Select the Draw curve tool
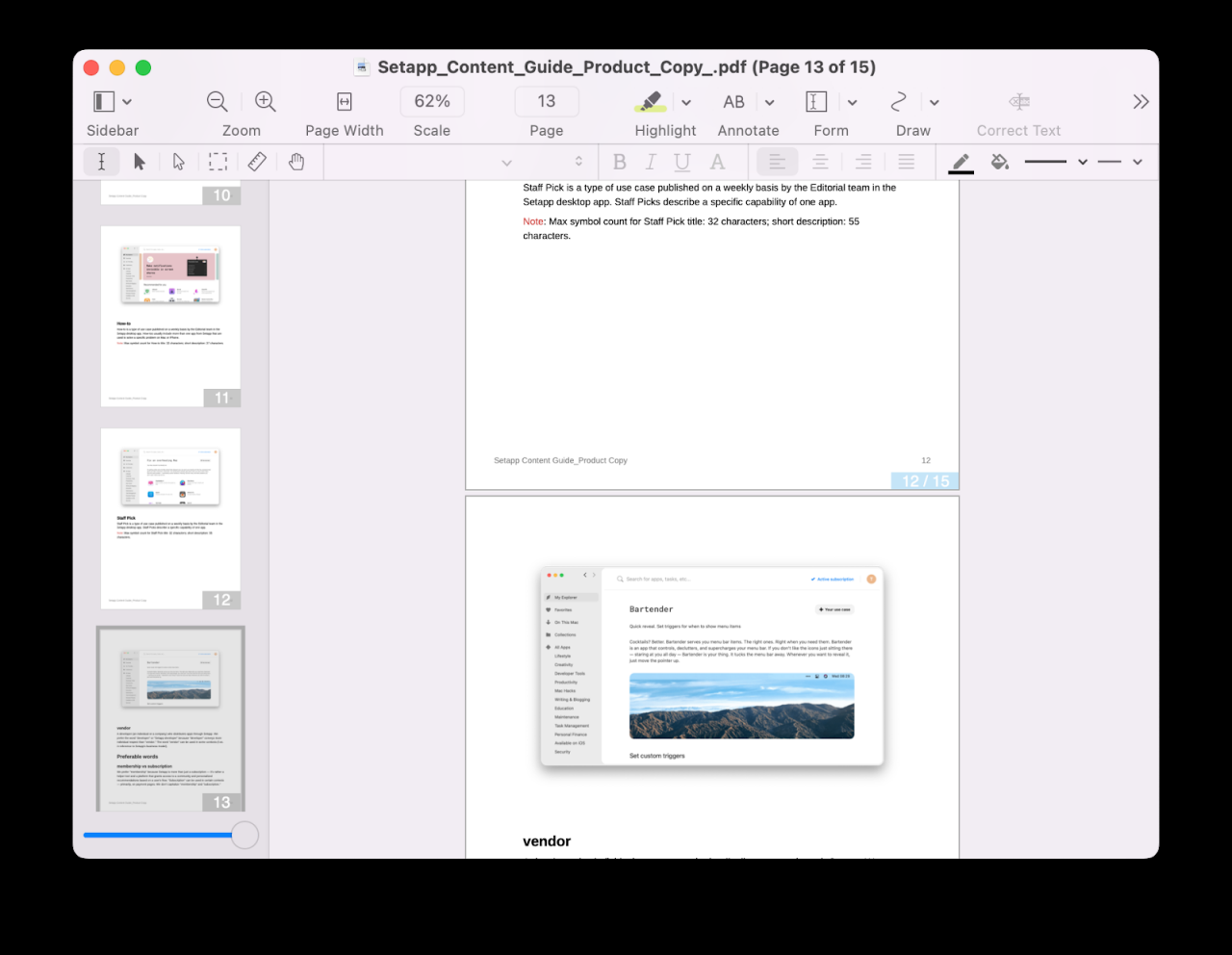 [899, 101]
